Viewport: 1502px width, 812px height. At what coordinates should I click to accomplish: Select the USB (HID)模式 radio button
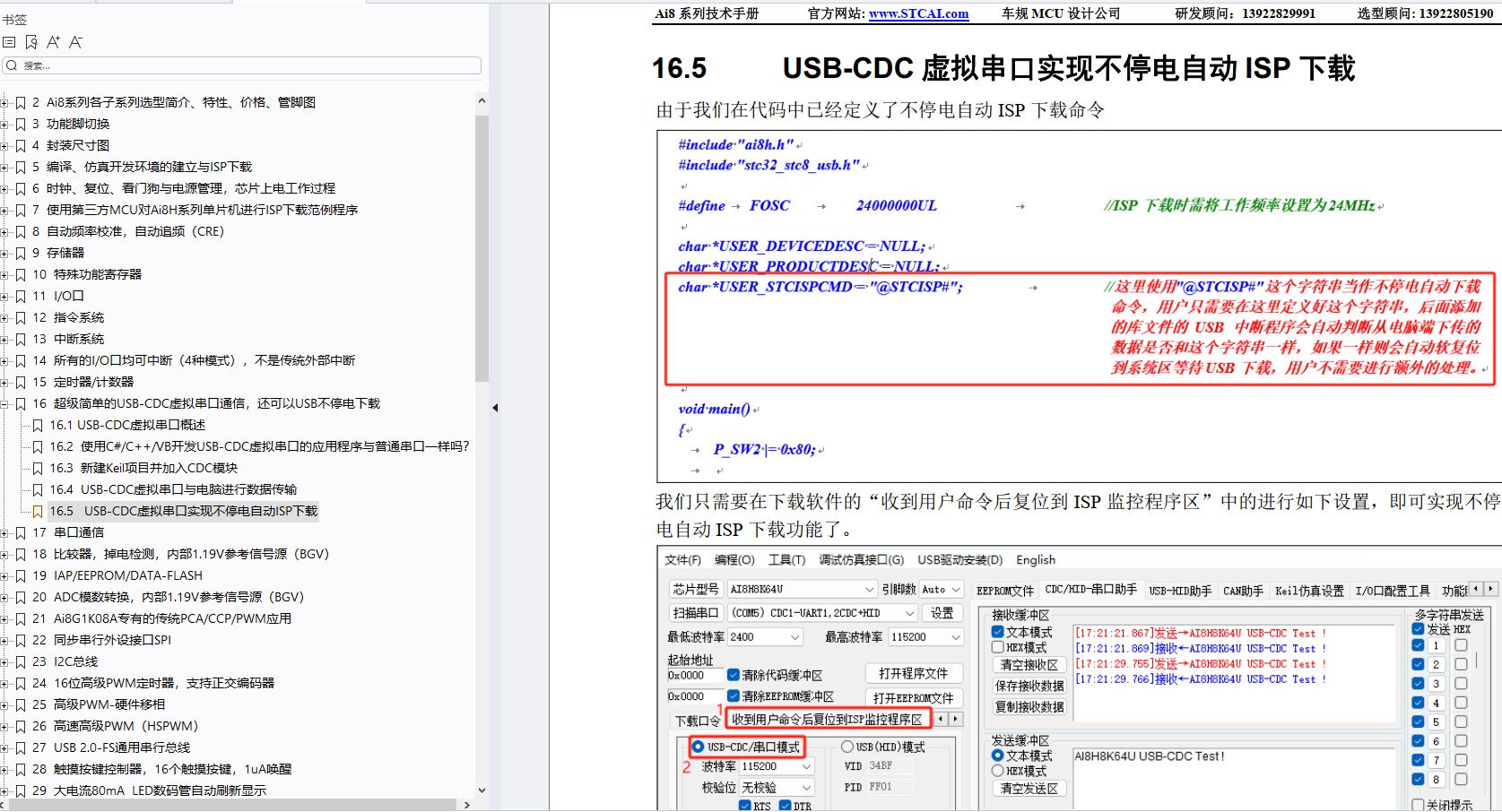(x=847, y=747)
